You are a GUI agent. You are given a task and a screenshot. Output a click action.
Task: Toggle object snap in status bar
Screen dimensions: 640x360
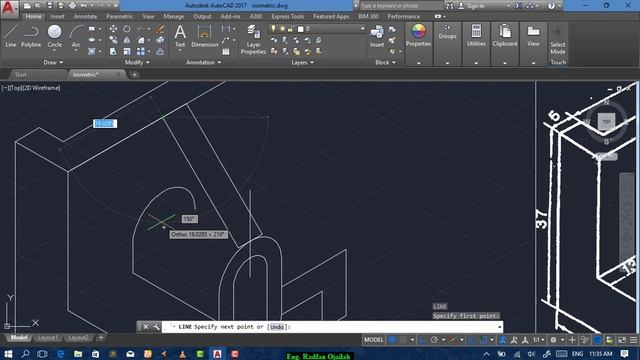483,340
